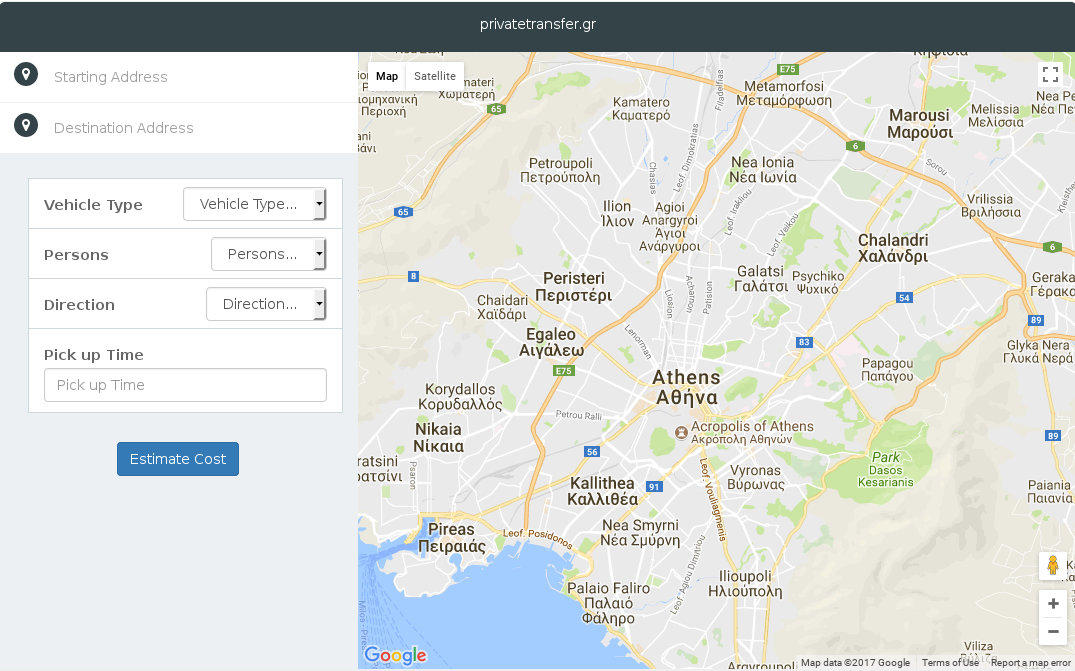The height and width of the screenshot is (671, 1075).
Task: Click the Vyronas label on the map
Action: tap(756, 477)
